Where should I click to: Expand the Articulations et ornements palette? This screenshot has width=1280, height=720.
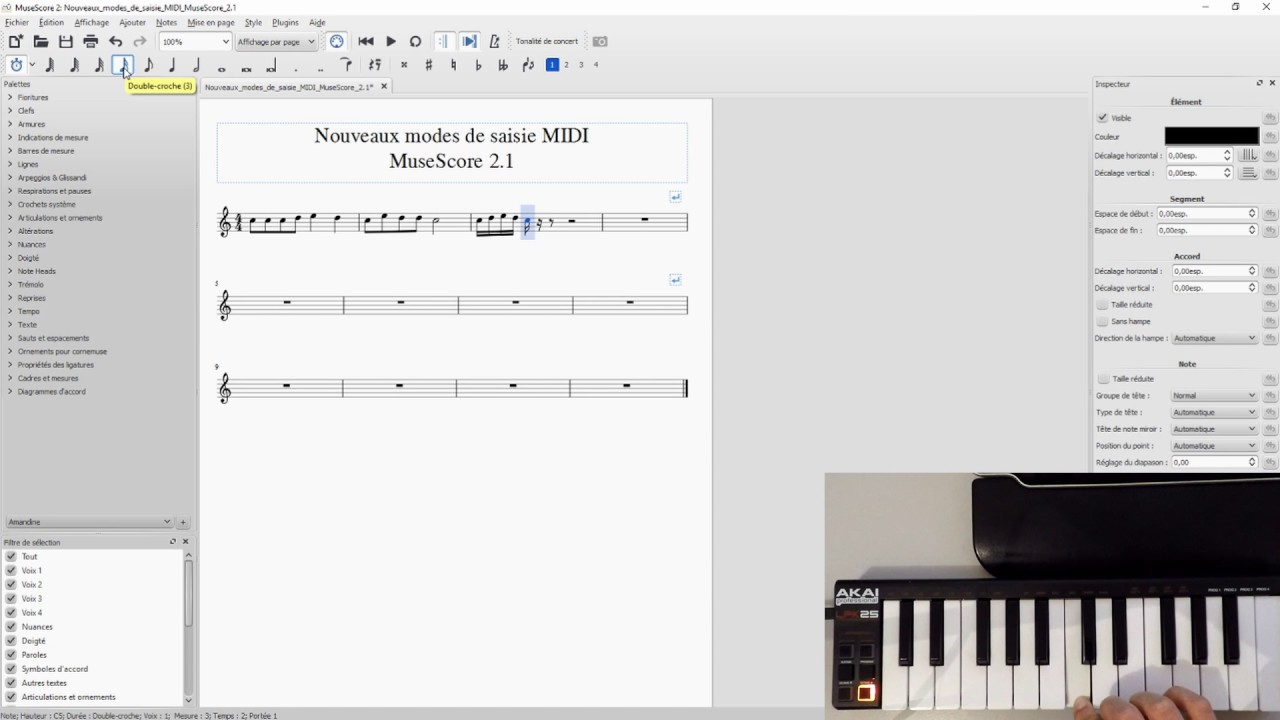tap(60, 217)
